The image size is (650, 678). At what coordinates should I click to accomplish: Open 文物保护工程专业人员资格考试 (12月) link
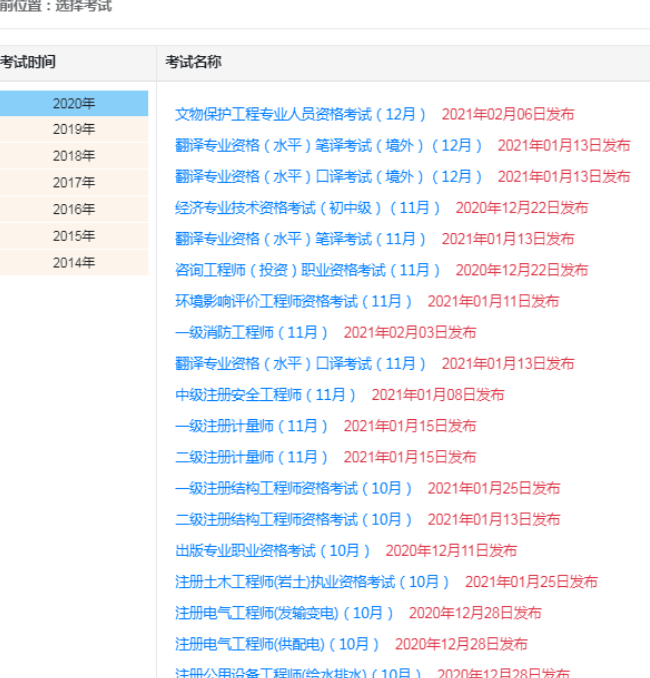(301, 114)
